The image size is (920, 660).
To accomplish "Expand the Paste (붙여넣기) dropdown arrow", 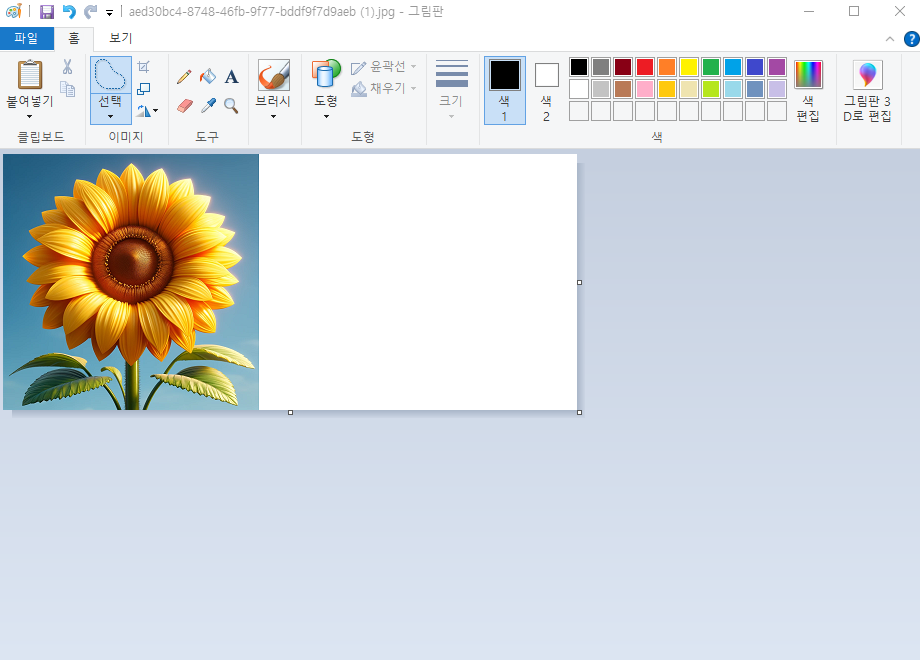I will [x=29, y=117].
